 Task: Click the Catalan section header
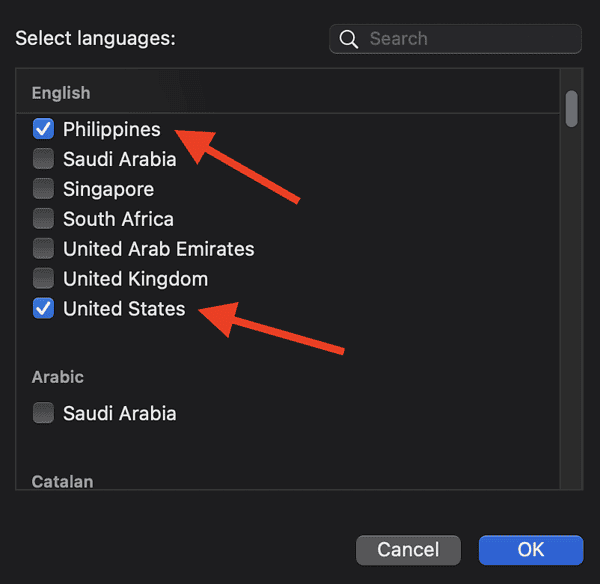click(x=62, y=481)
